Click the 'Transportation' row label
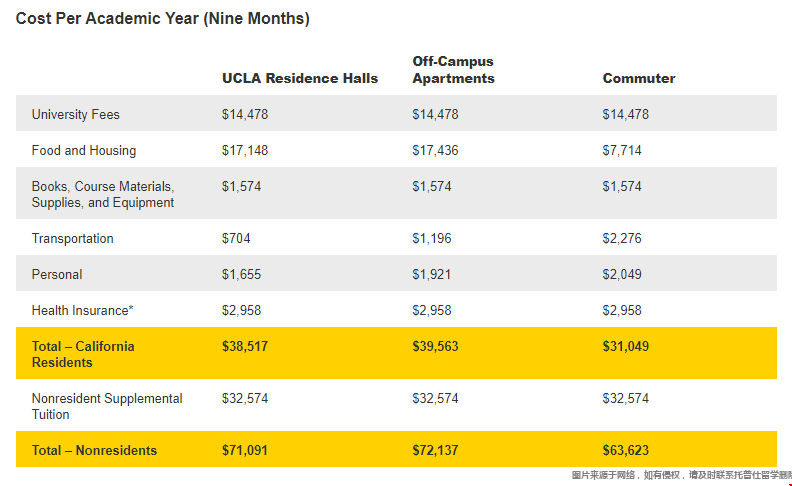This screenshot has width=792, height=486. 73,238
